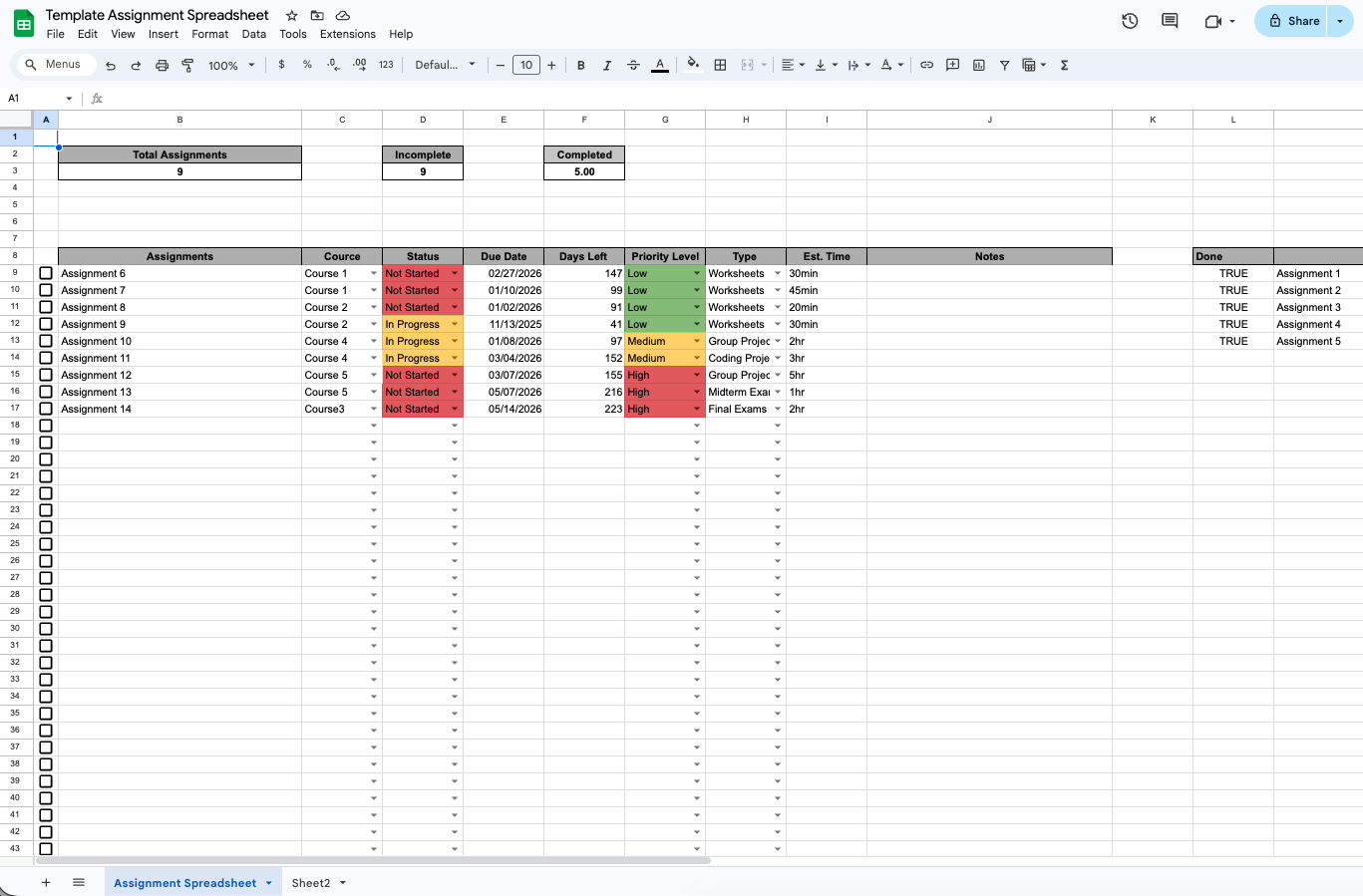Screen dimensions: 1363x896
Task: Click the Undo arrow
Action: click(111, 64)
